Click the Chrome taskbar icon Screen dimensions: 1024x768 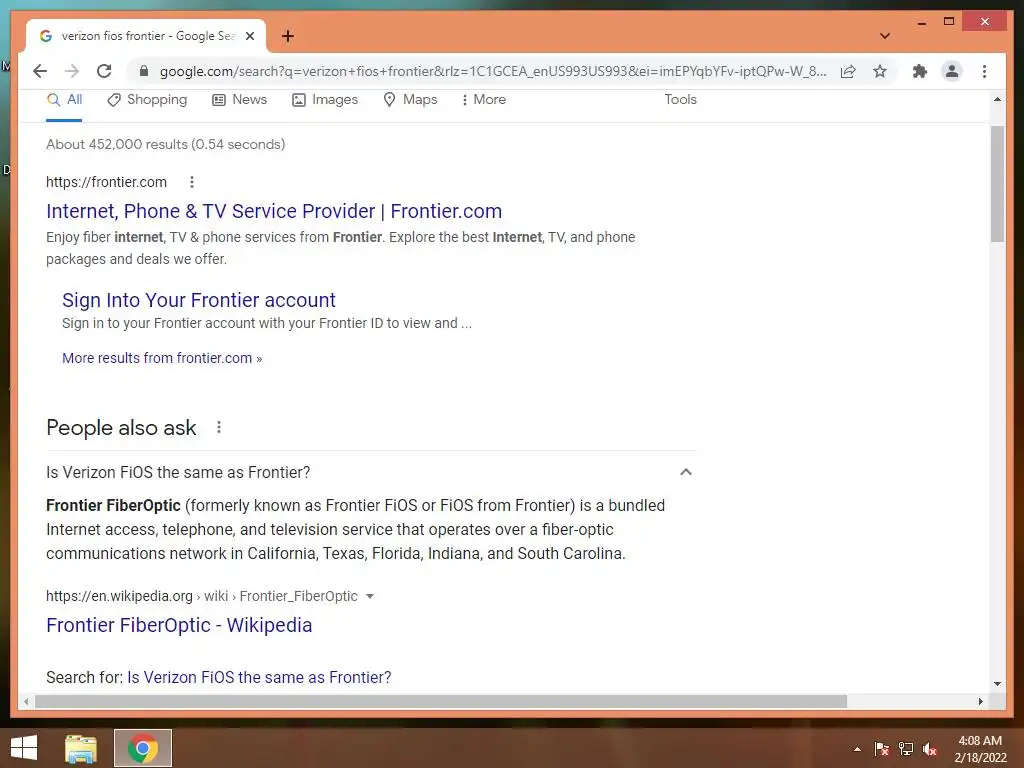pos(143,748)
